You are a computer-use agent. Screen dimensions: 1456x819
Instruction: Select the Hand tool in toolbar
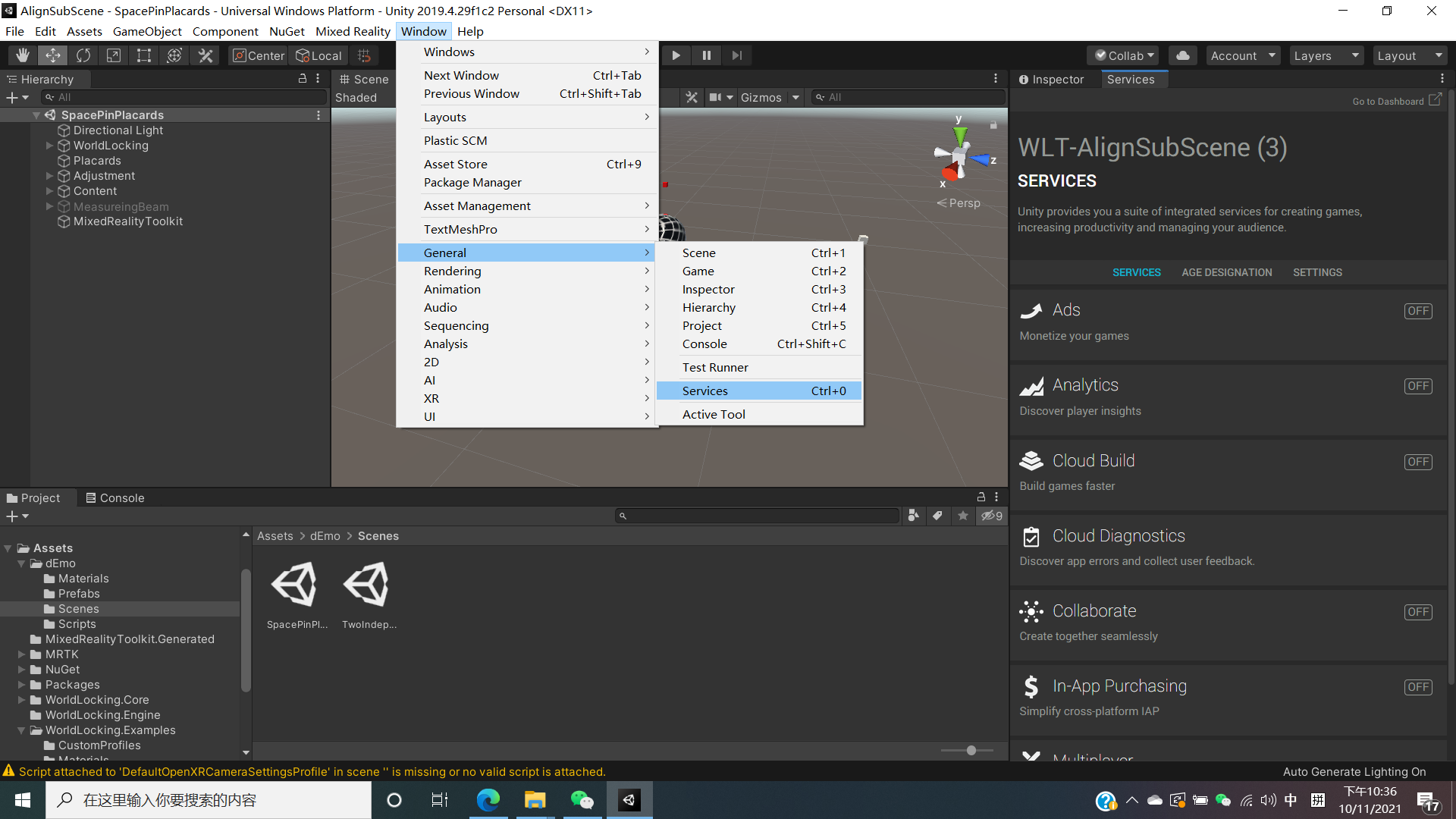(x=23, y=55)
